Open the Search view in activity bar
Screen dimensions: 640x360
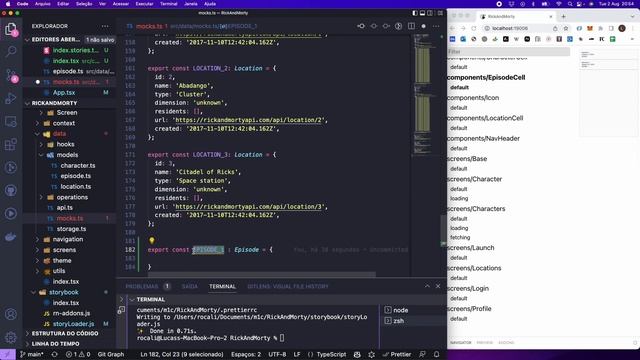pos(11,51)
